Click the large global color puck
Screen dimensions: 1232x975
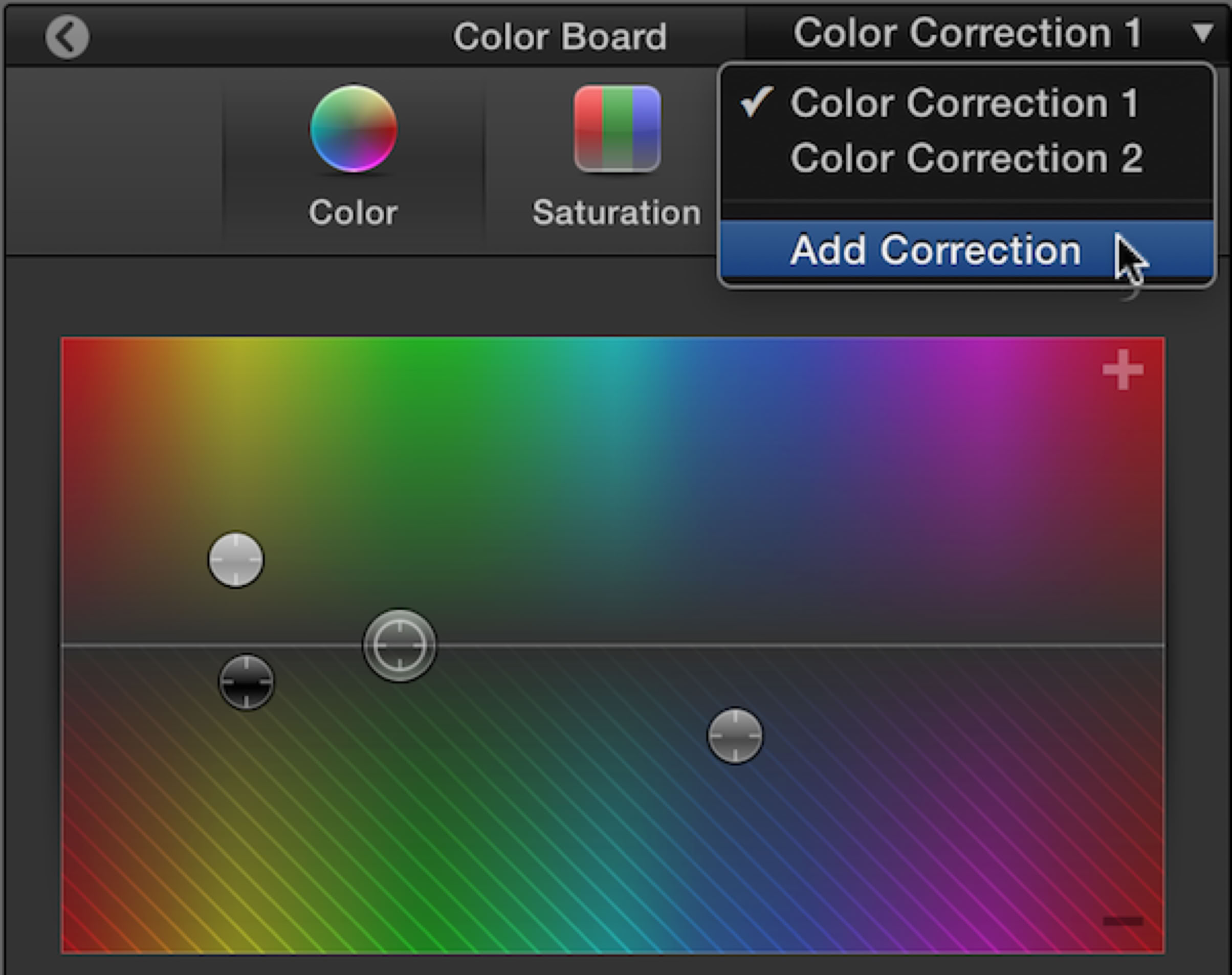(400, 645)
